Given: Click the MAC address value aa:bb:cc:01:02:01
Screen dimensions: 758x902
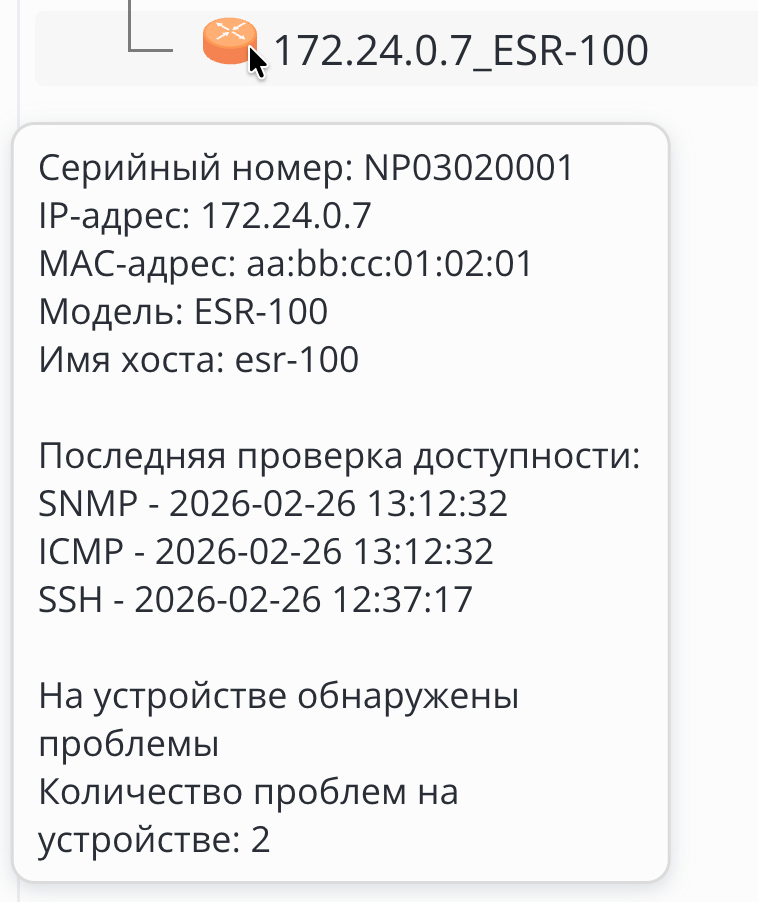Looking at the screenshot, I should pyautogui.click(x=389, y=264).
